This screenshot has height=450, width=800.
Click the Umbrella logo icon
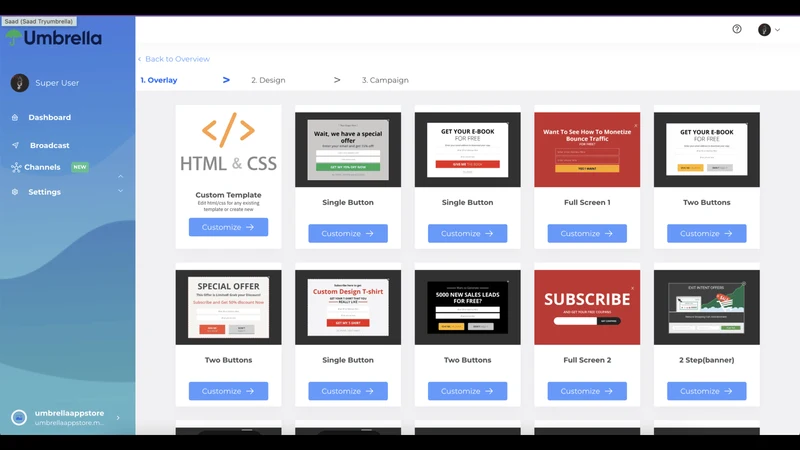pyautogui.click(x=13, y=37)
